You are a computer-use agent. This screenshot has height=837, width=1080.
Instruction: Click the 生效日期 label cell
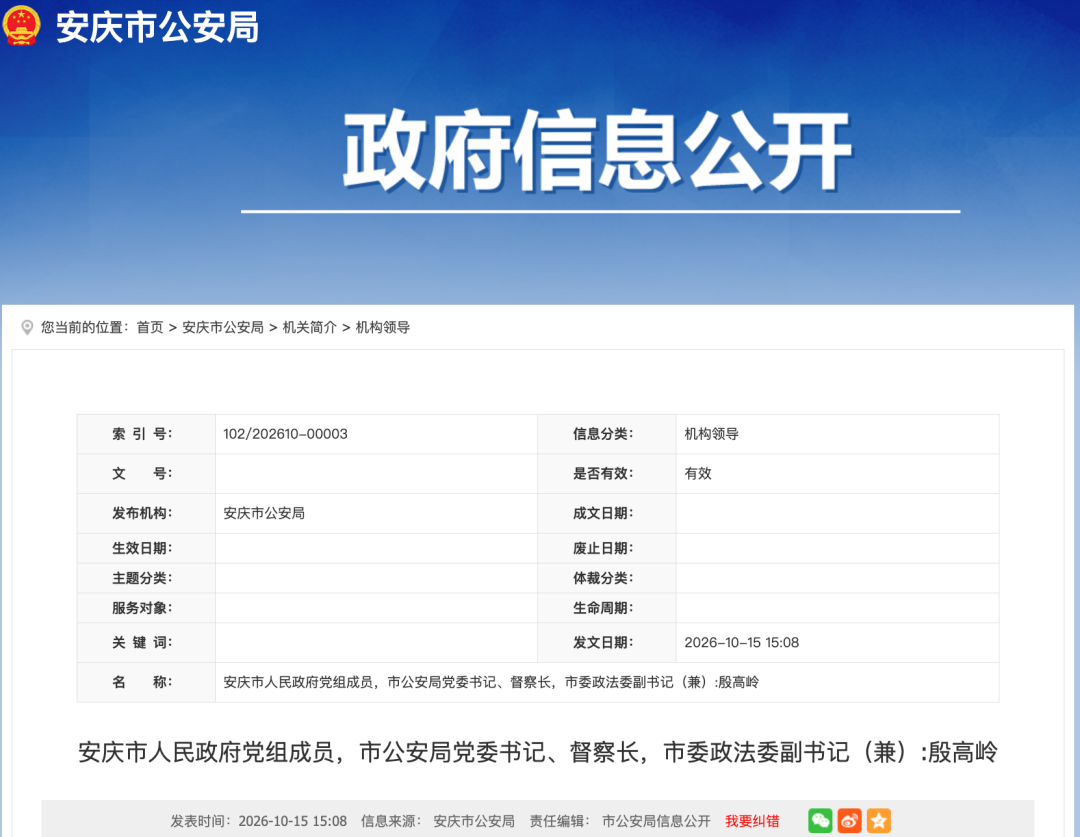coord(146,548)
